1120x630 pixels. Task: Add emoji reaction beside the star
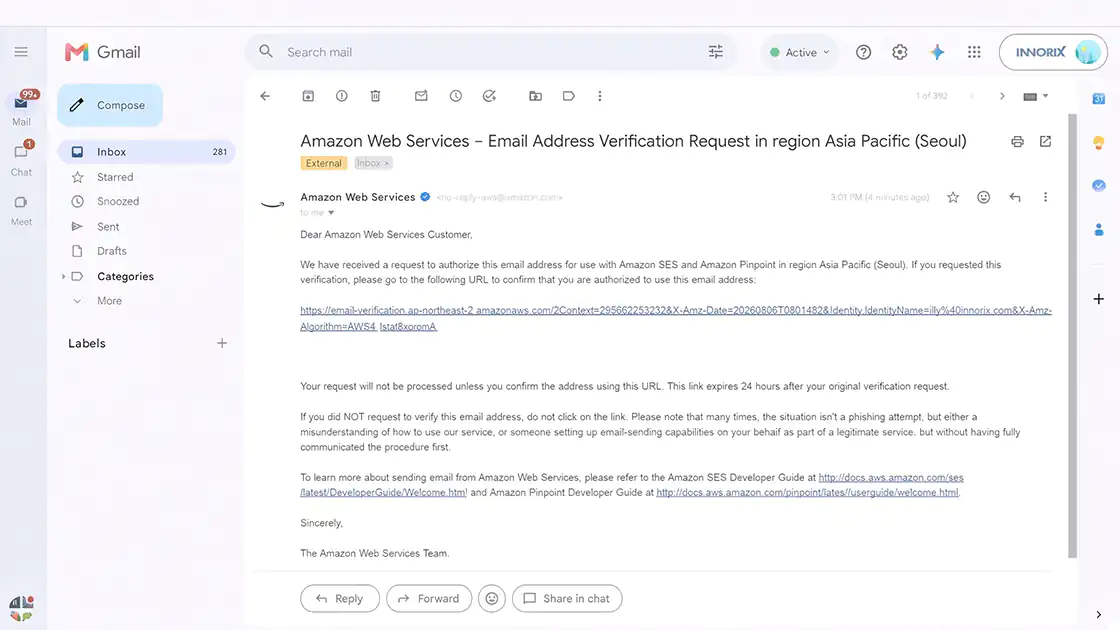(x=984, y=197)
